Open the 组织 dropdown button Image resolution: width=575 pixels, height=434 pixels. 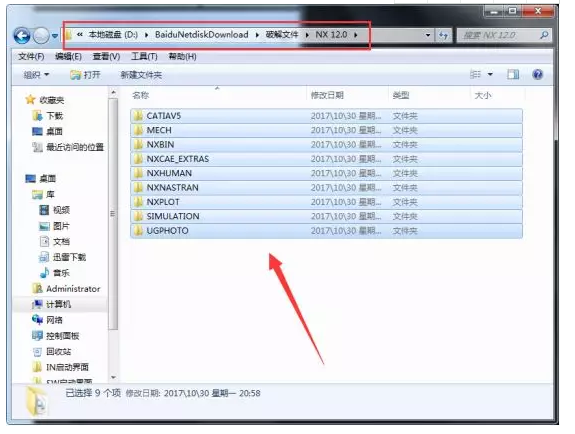pos(36,75)
